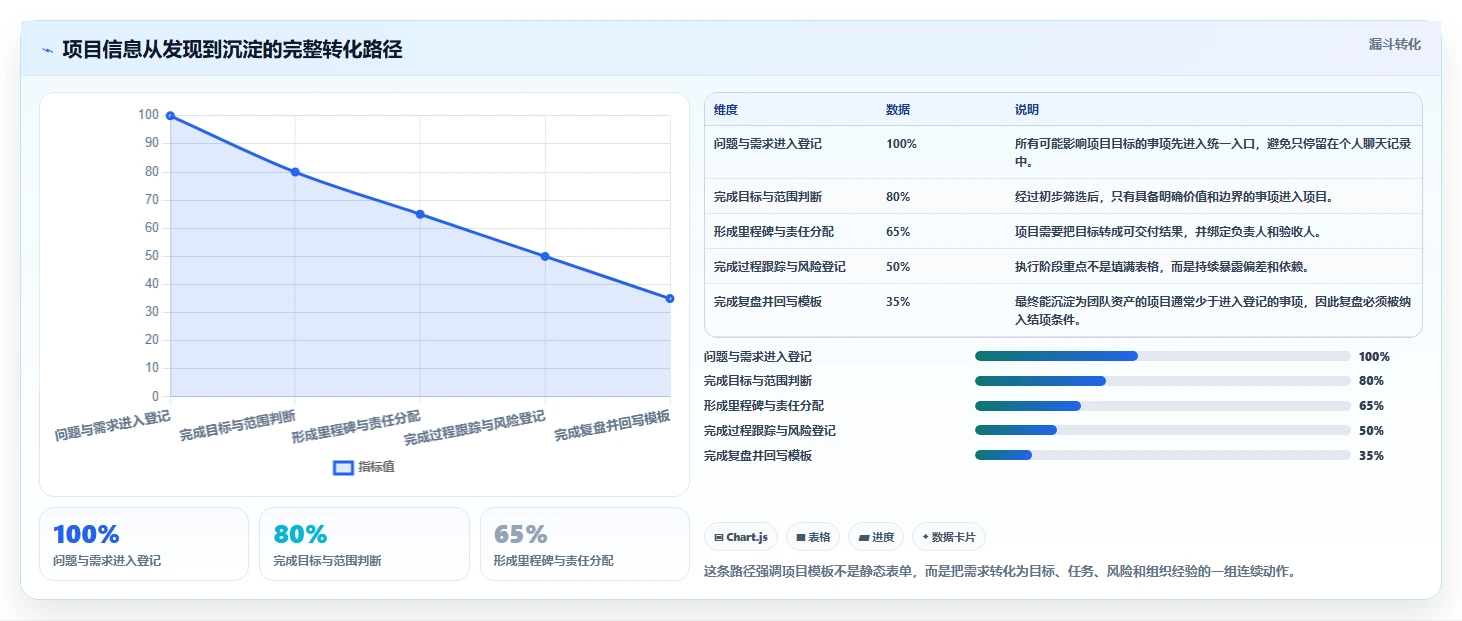This screenshot has width=1462, height=621.
Task: Select table cell 形成里程碑与责任分配
Action: (x=774, y=232)
